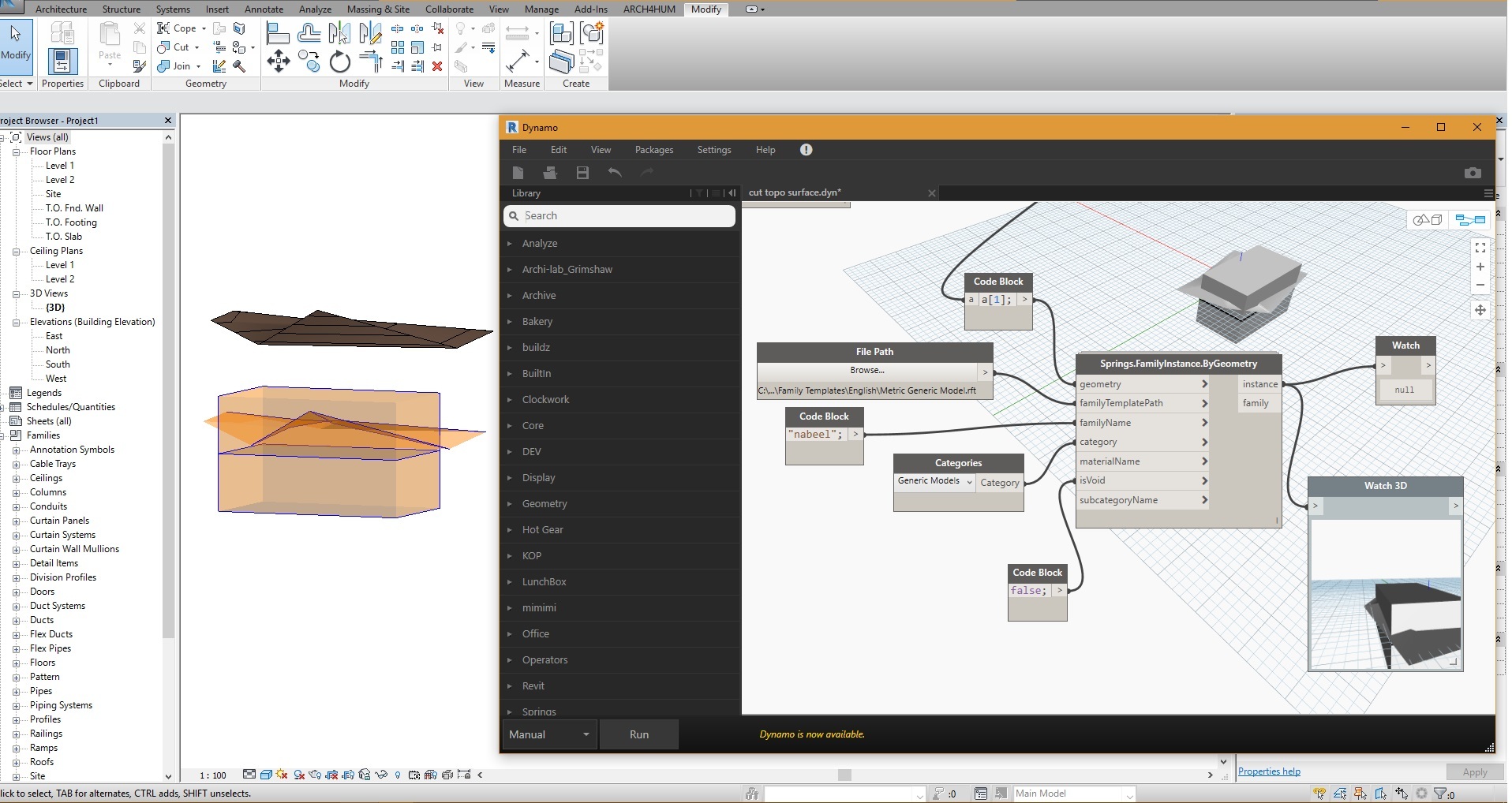Switch to the Massing & Site ribbon tab
This screenshot has width=1512, height=803.
pyautogui.click(x=378, y=9)
